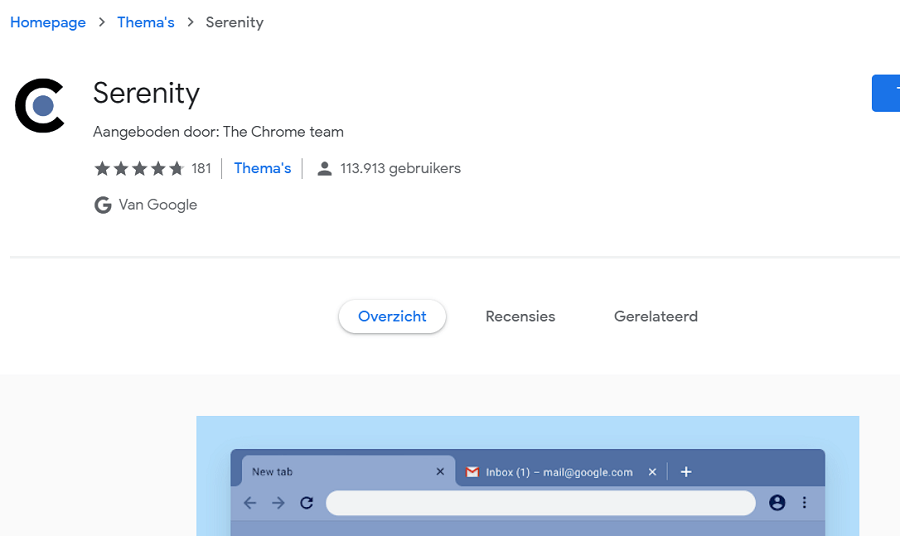Viewport: 900px width, 536px height.
Task: Switch to the Gerelateerd tab
Action: coord(655,316)
